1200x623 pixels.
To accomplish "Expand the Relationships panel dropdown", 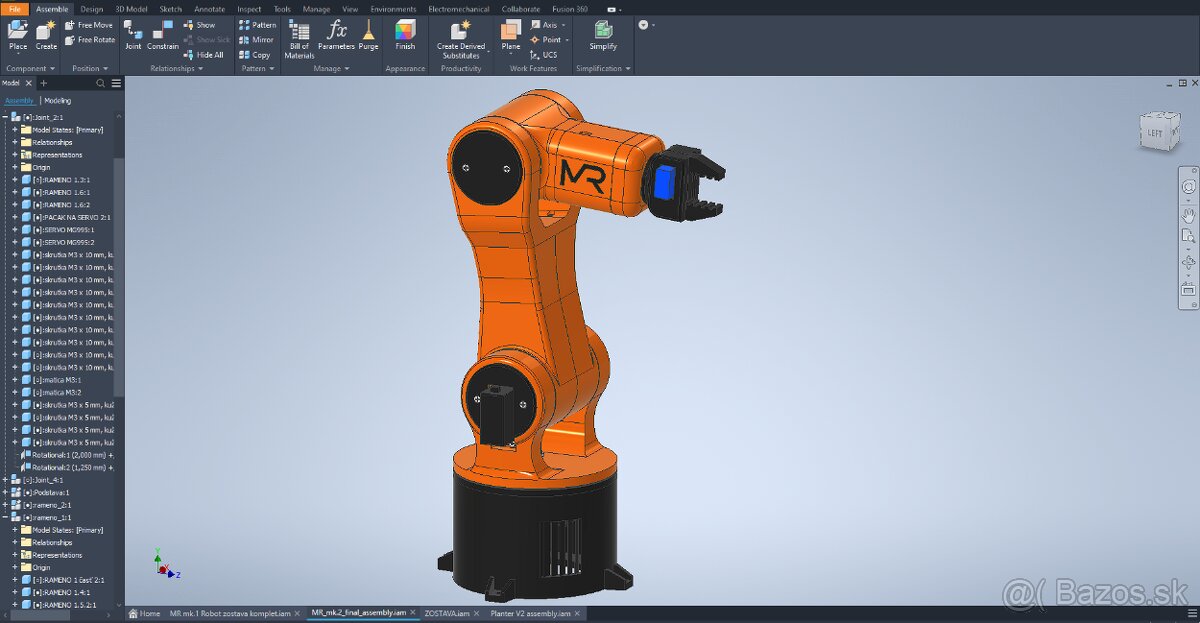I will pyautogui.click(x=201, y=68).
